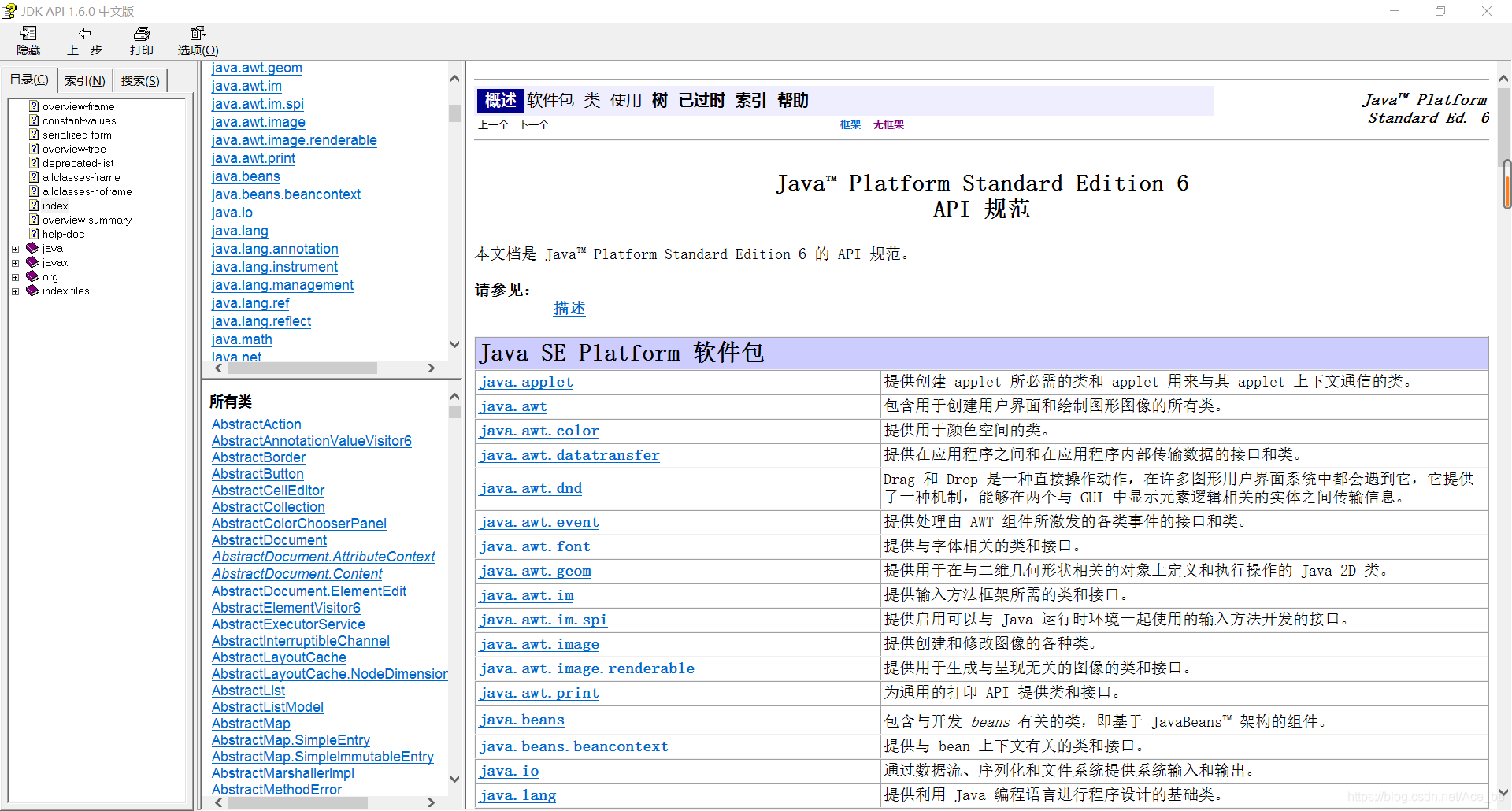This screenshot has height=811, width=1512.
Task: Open the Options (选项) toolbar icon
Action: pyautogui.click(x=198, y=33)
